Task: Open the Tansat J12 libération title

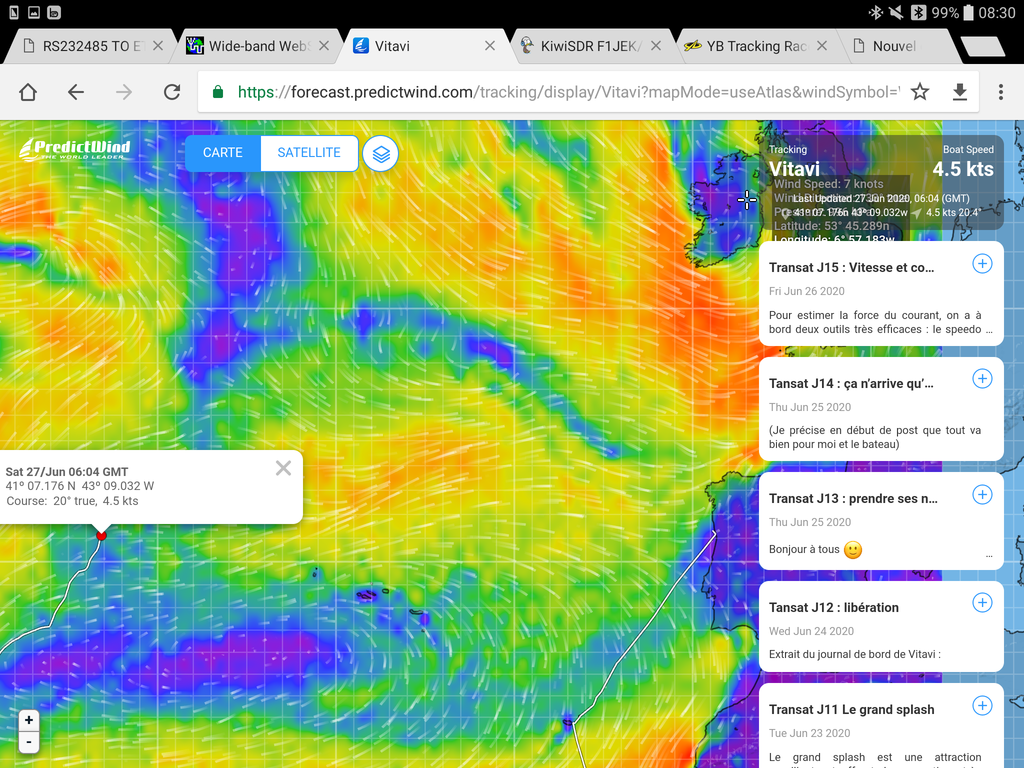Action: tap(833, 608)
